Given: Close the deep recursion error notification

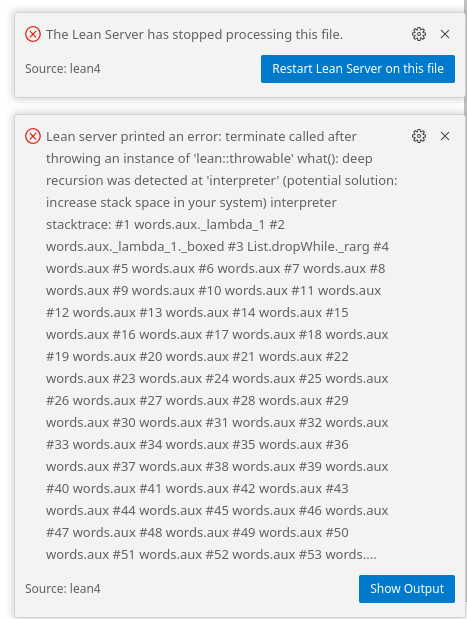Looking at the screenshot, I should 445,136.
